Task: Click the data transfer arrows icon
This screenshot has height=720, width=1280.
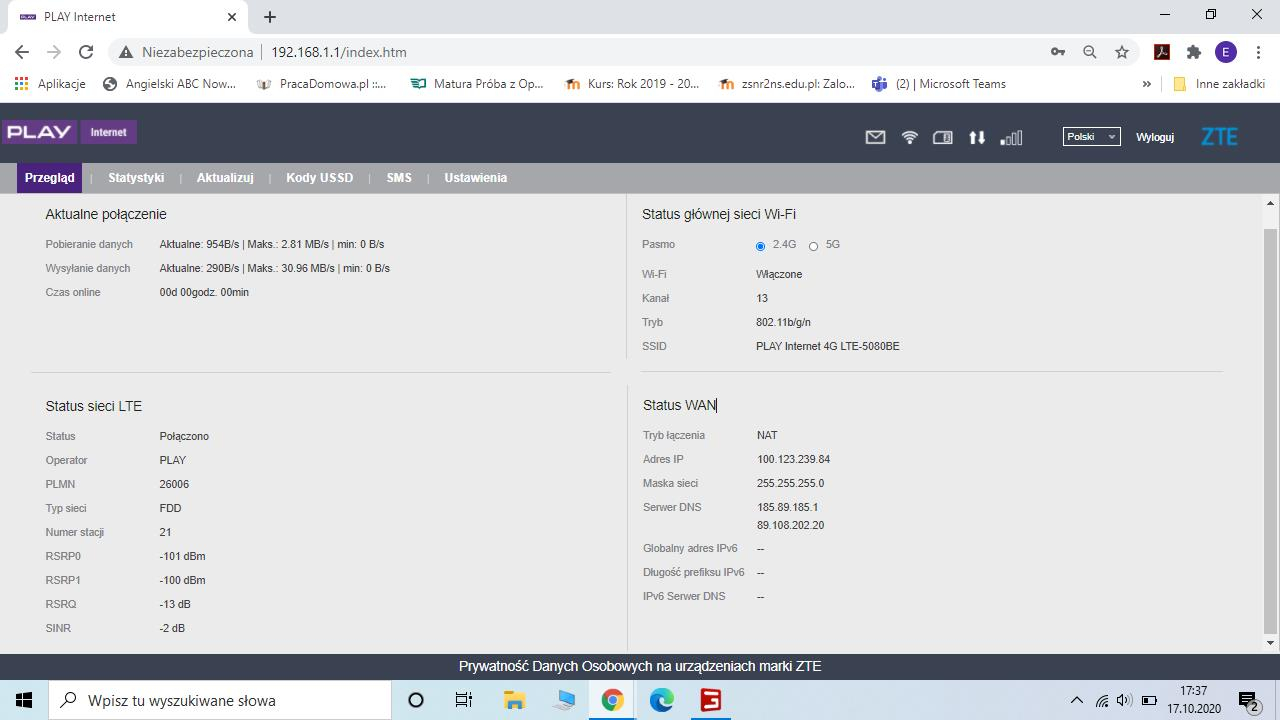Action: tap(977, 137)
